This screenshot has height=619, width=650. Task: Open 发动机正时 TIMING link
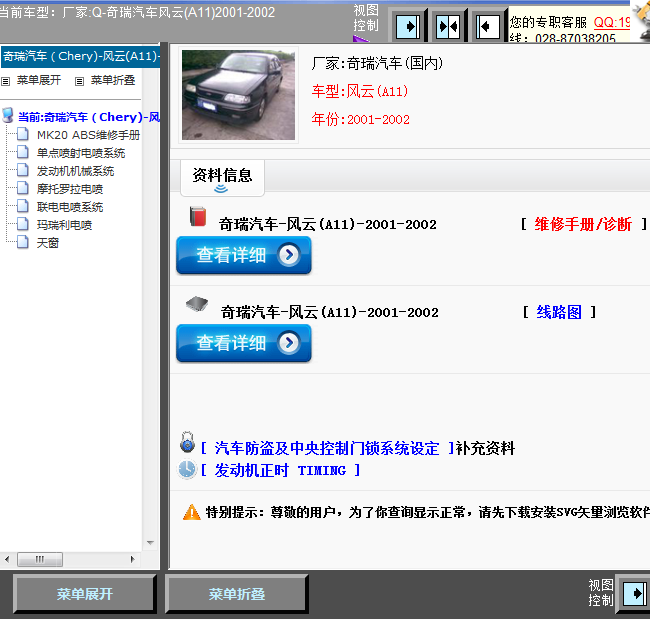(x=280, y=470)
